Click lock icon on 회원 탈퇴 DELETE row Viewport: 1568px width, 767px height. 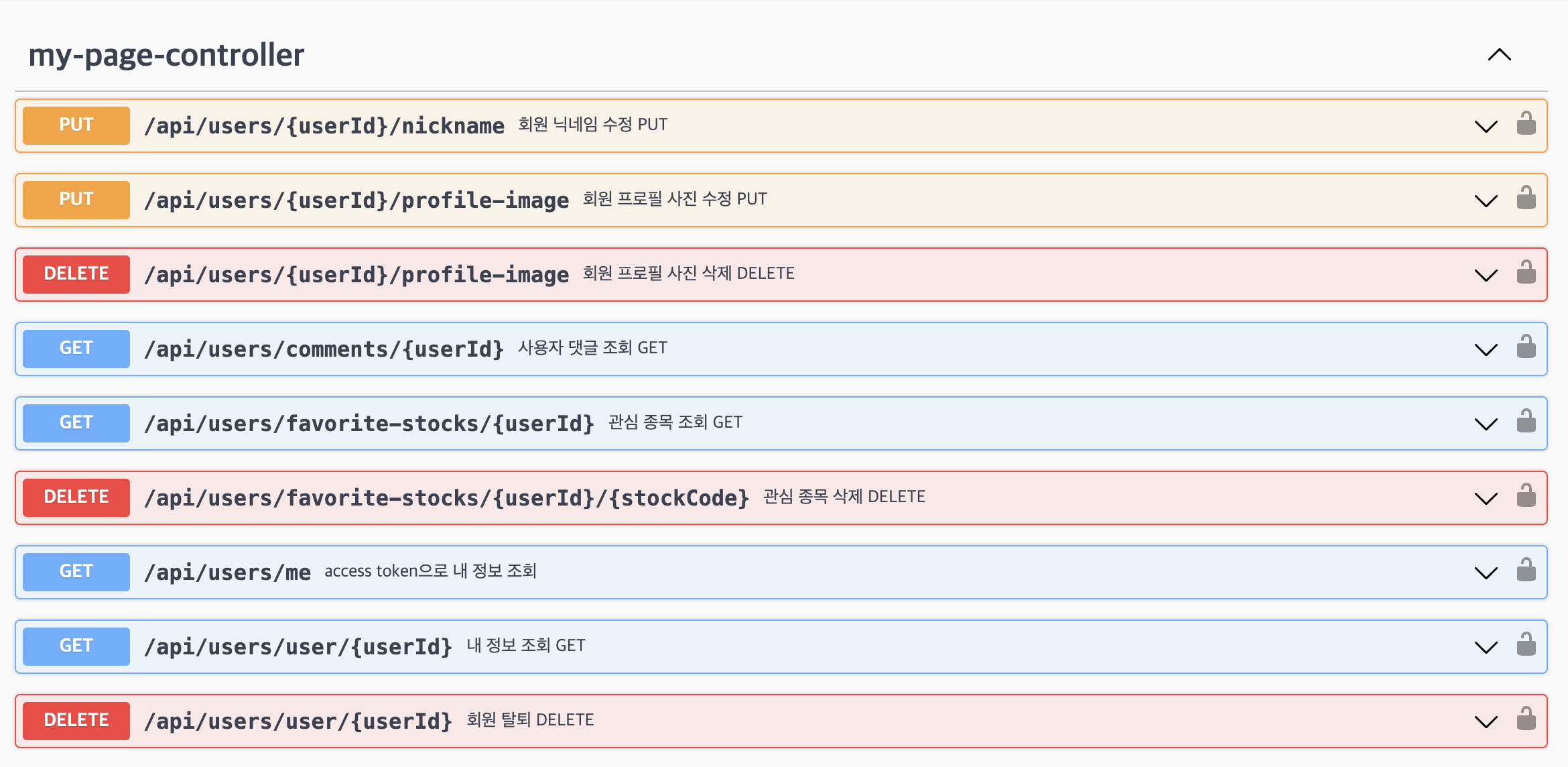coord(1526,719)
